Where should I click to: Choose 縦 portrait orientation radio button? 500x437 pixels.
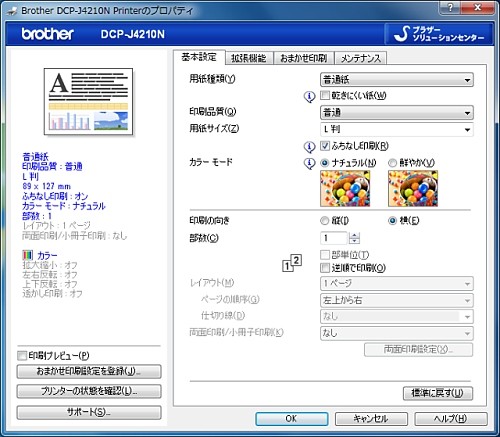pyautogui.click(x=324, y=221)
